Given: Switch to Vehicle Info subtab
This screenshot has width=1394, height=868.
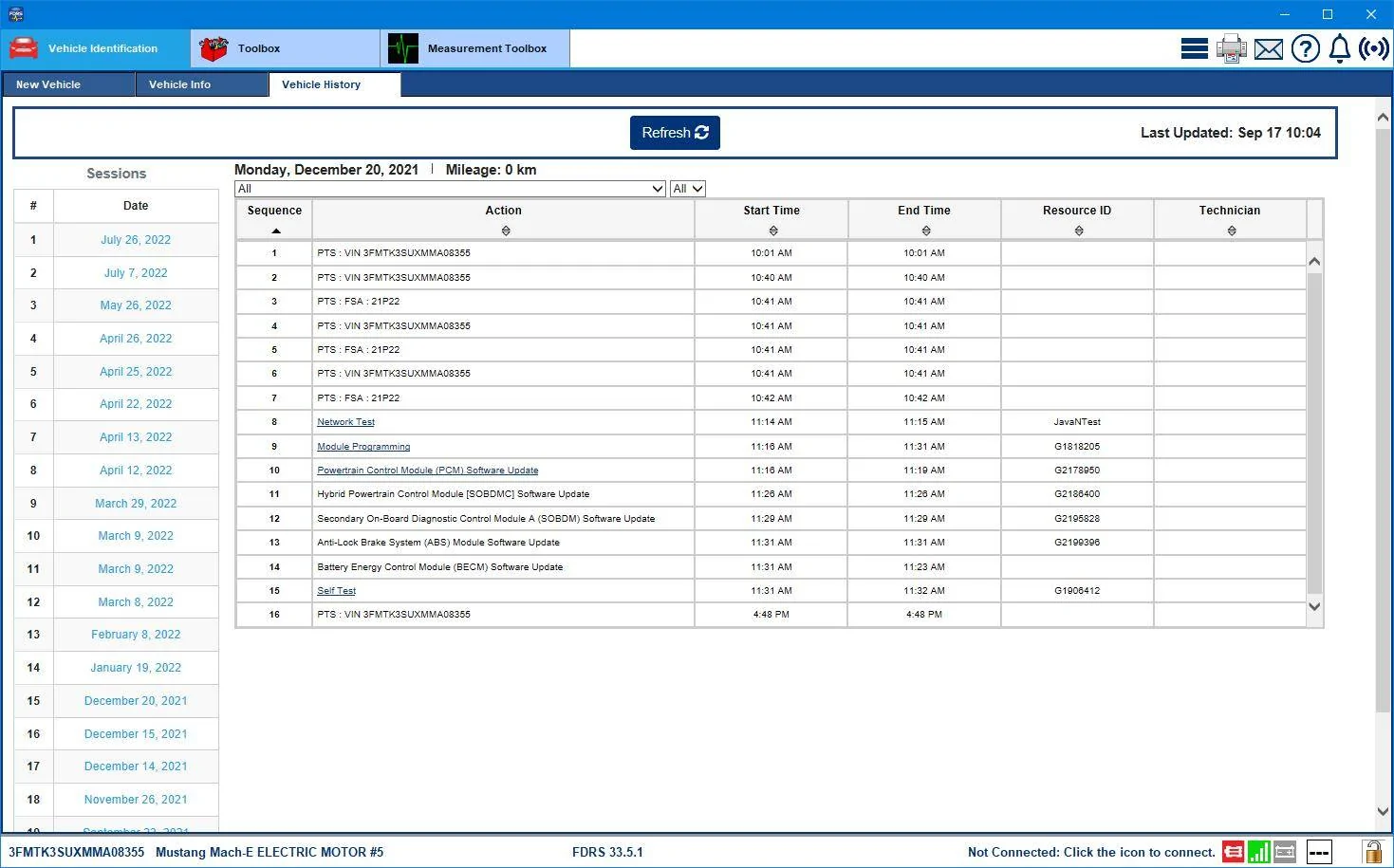Looking at the screenshot, I should (202, 84).
